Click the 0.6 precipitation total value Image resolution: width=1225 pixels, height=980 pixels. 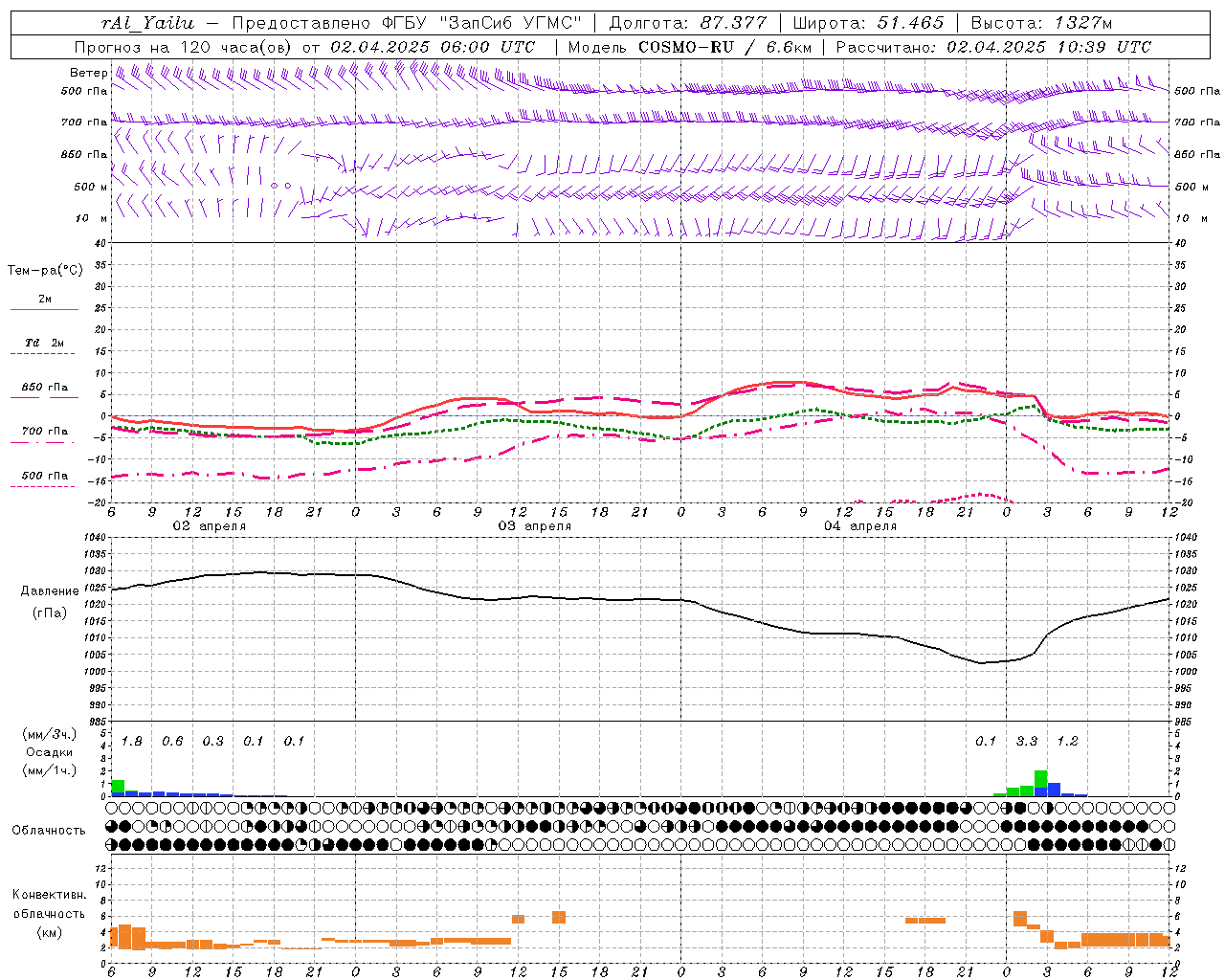point(172,742)
